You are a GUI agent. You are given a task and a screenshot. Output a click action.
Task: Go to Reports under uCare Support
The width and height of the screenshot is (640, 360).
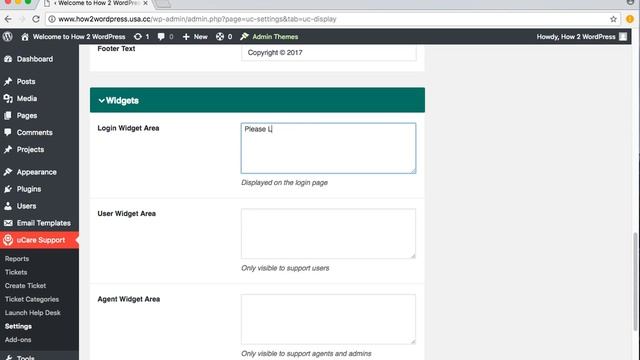(x=17, y=259)
